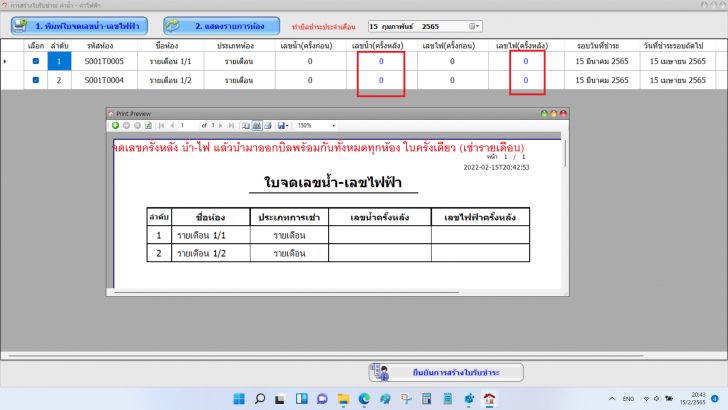
Task: Edit latest electricity reading for room S001T0004
Action: pos(526,80)
